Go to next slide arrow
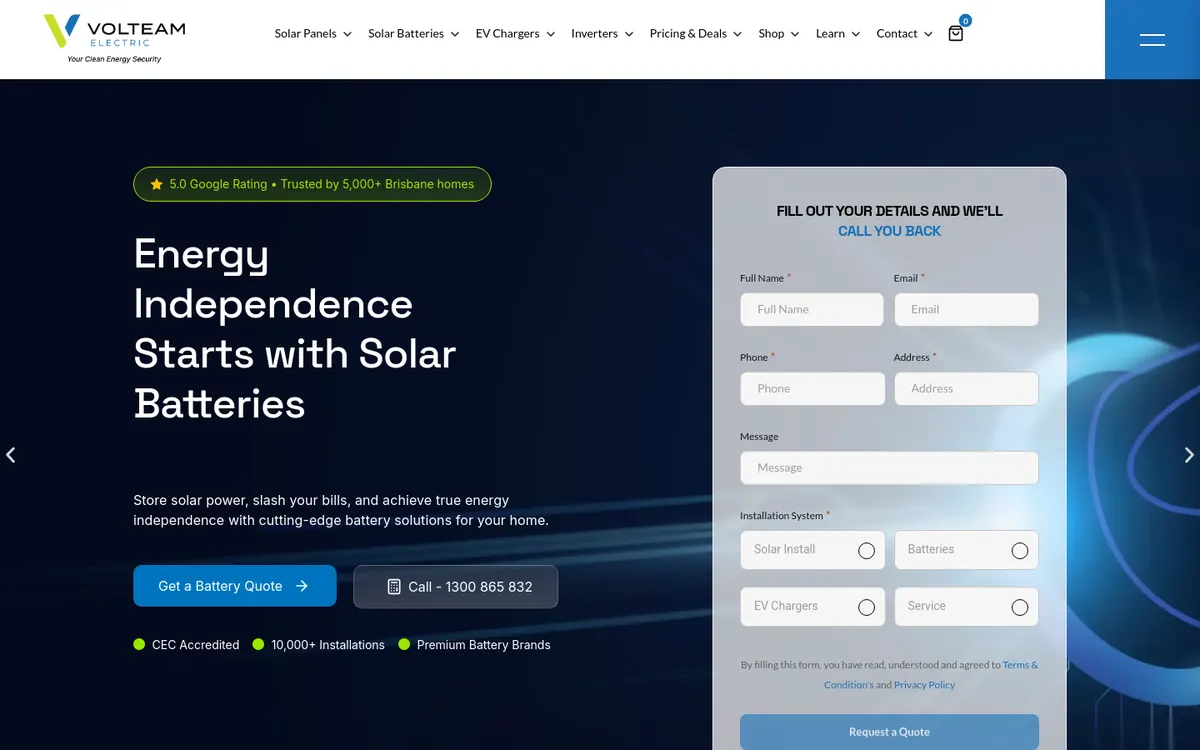The width and height of the screenshot is (1200, 750). 1189,455
